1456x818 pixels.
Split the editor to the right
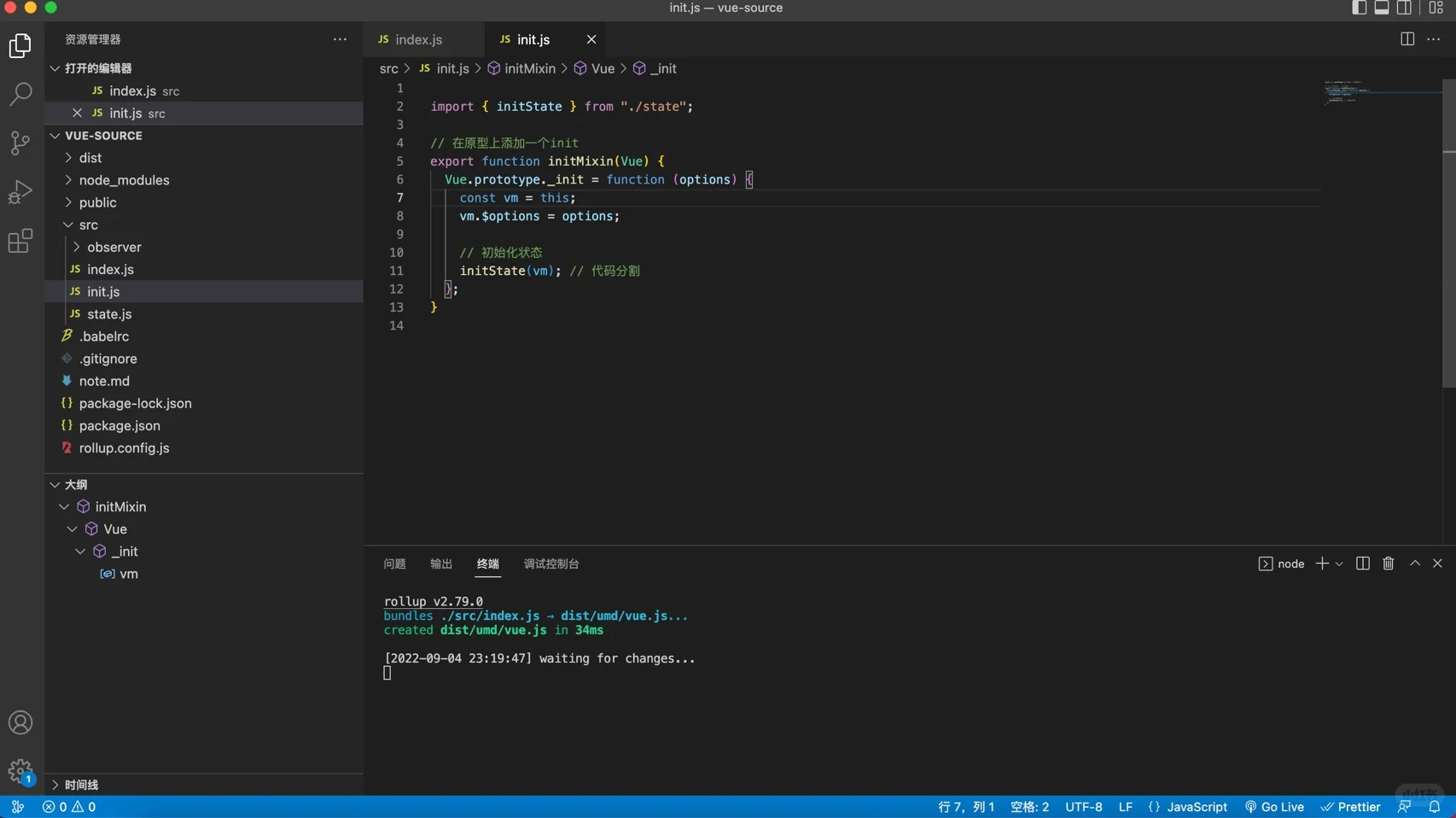click(x=1407, y=39)
